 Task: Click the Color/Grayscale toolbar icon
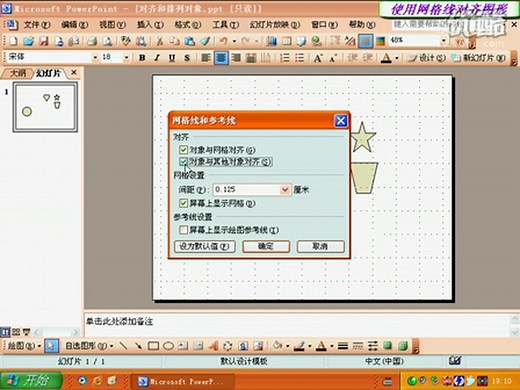tap(380, 41)
